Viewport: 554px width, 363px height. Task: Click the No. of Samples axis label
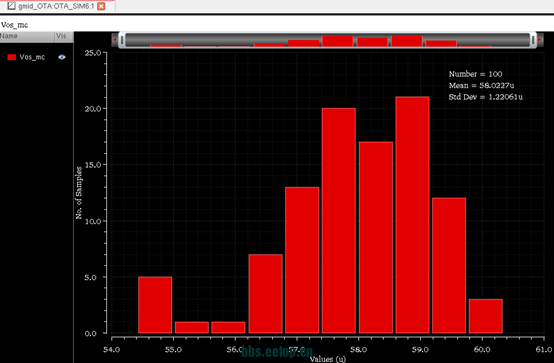point(79,193)
